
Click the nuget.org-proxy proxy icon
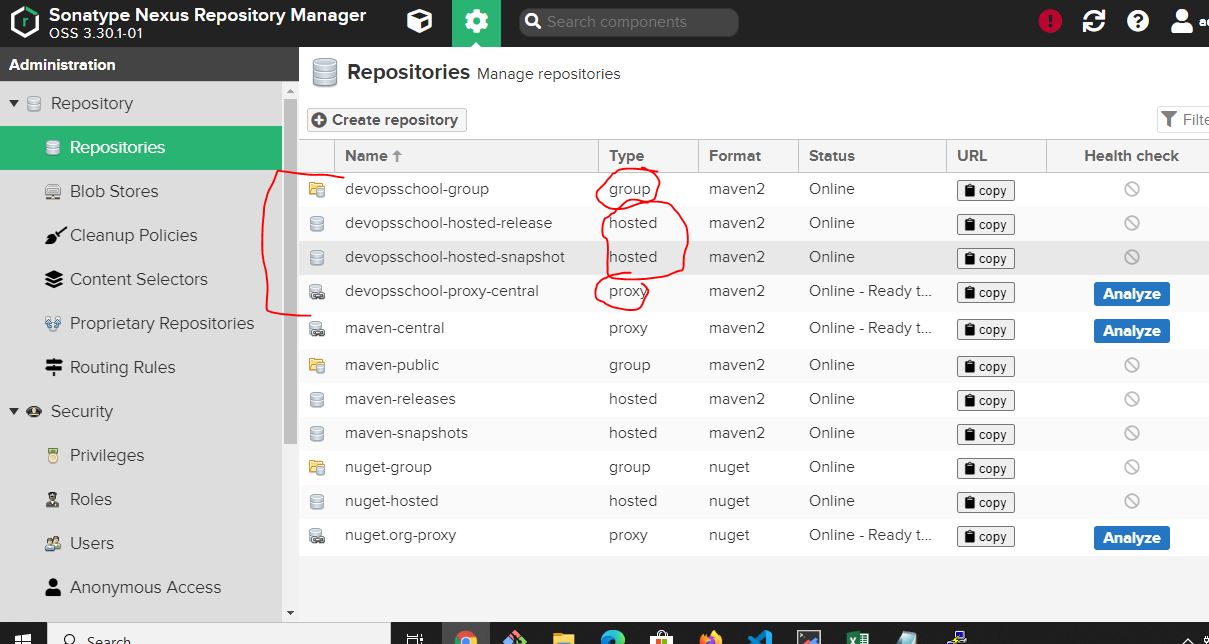point(317,536)
